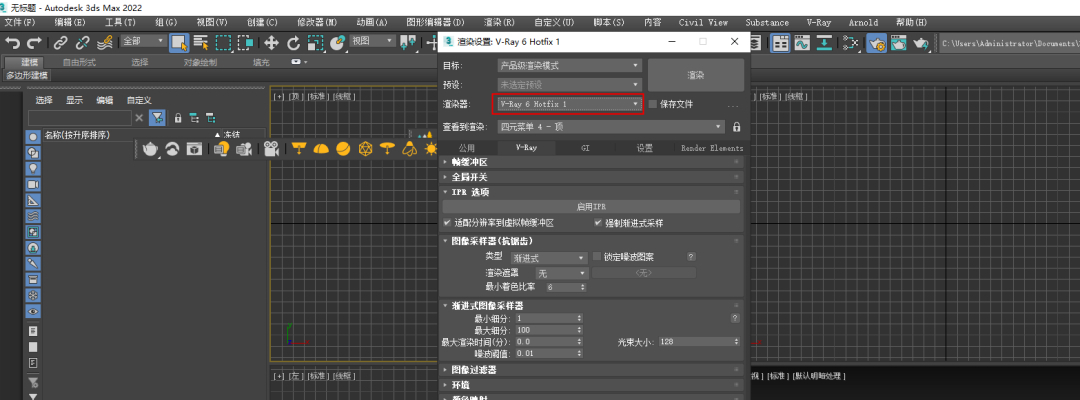1080x400 pixels.
Task: Switch to the 公用 tab
Action: tap(467, 147)
